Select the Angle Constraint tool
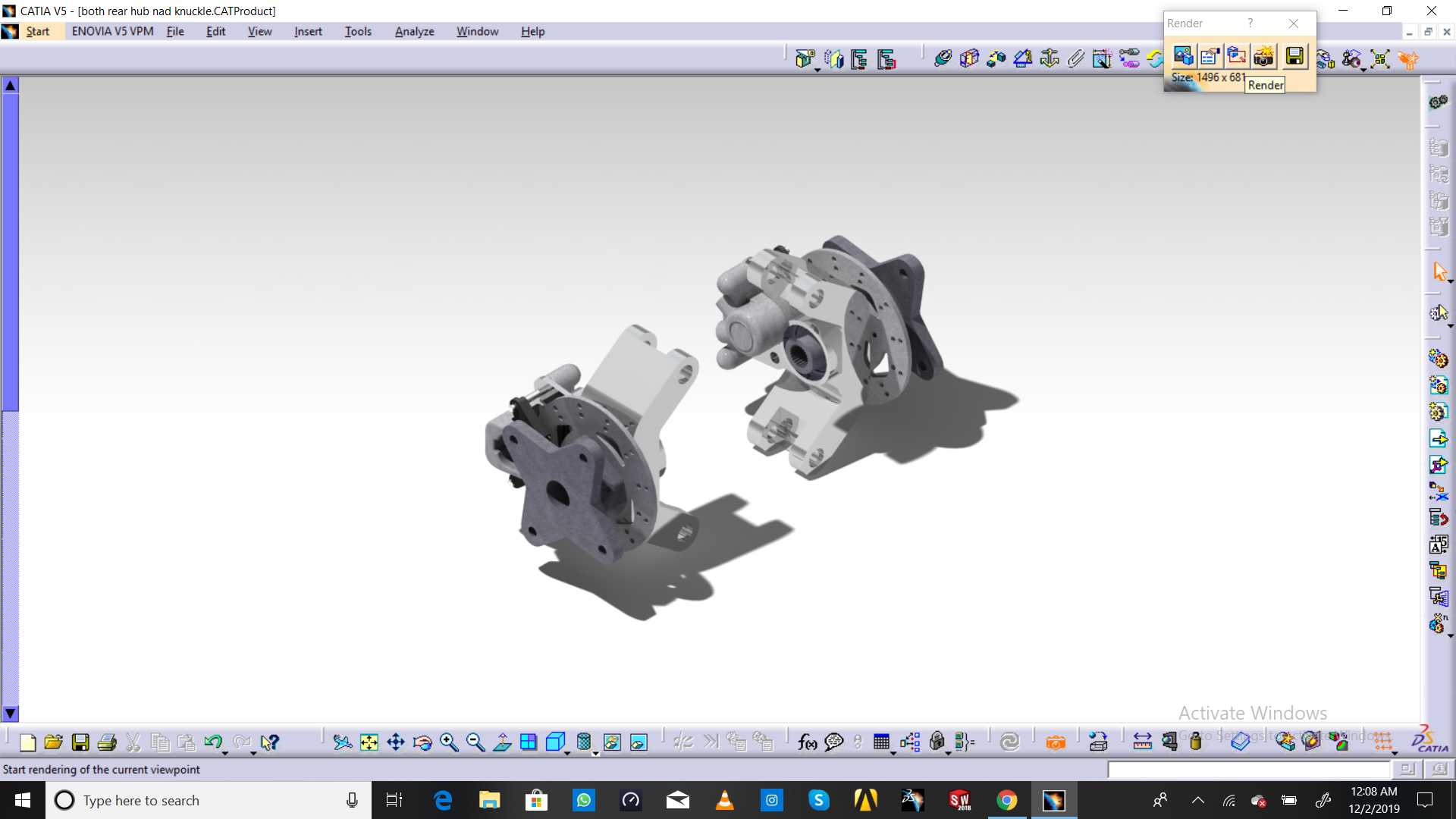Image resolution: width=1456 pixels, height=819 pixels. click(x=1022, y=58)
